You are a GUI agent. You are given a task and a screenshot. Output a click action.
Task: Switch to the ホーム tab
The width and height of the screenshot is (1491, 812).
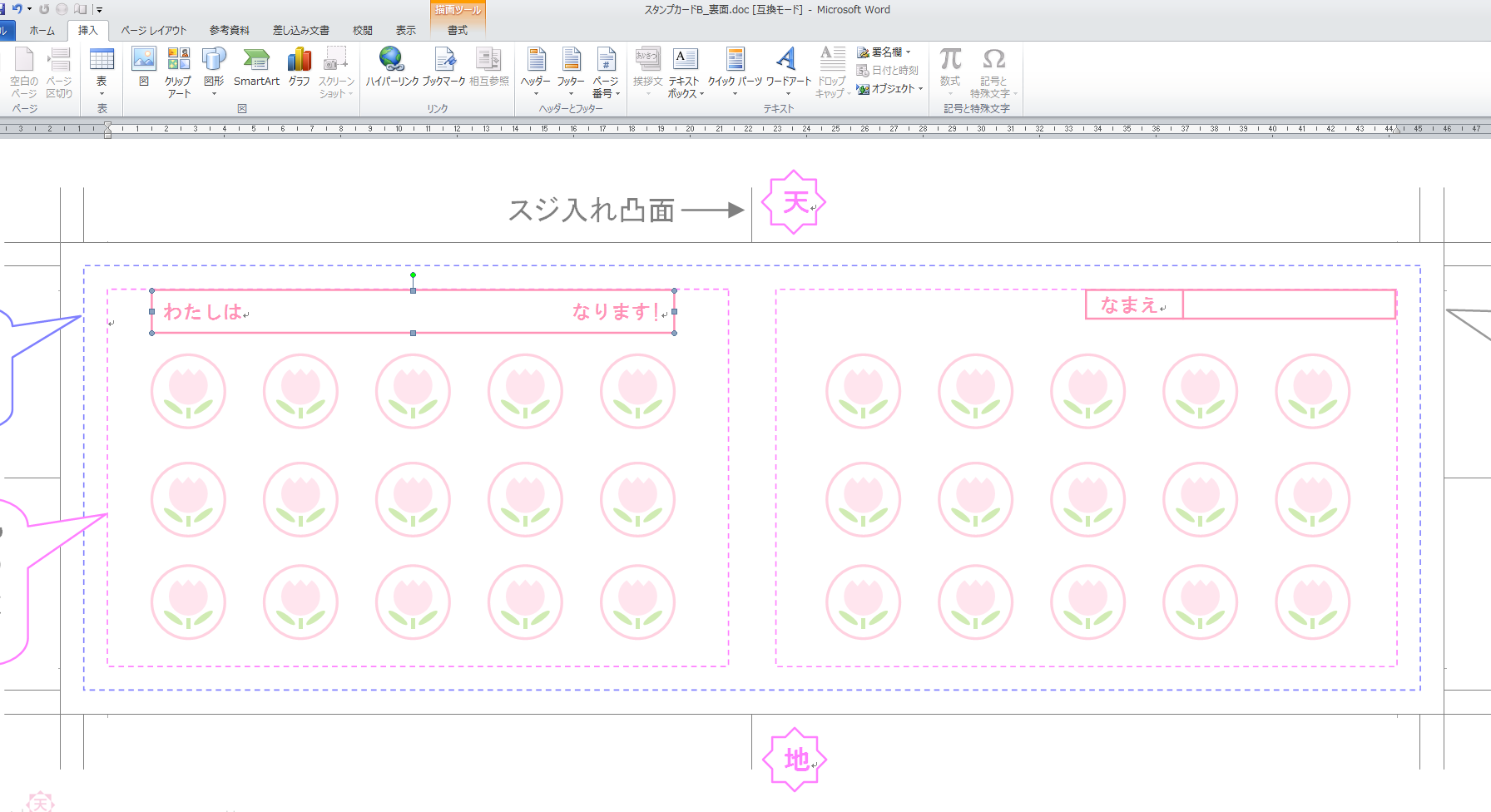tap(42, 30)
